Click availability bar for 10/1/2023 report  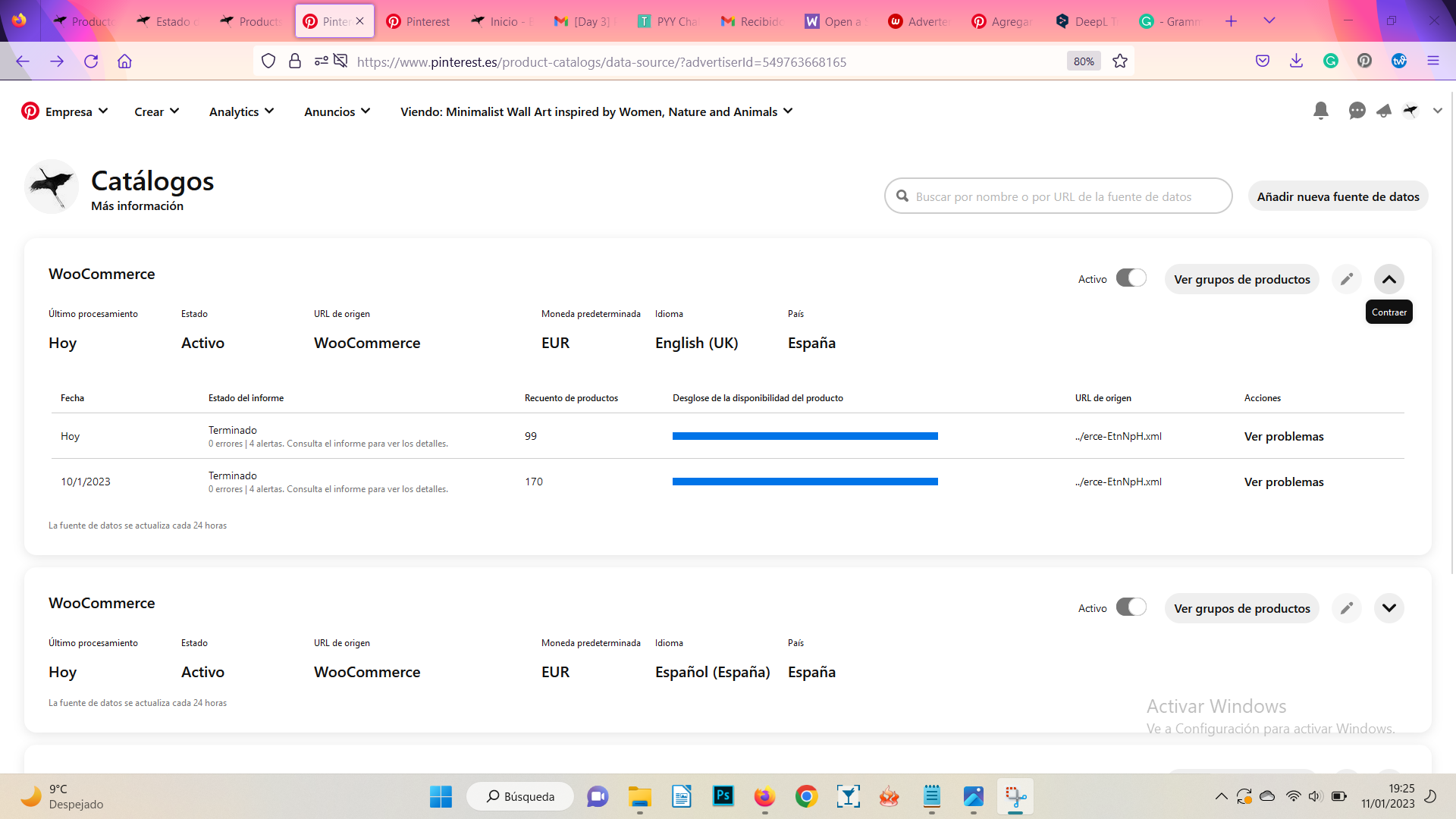(805, 482)
